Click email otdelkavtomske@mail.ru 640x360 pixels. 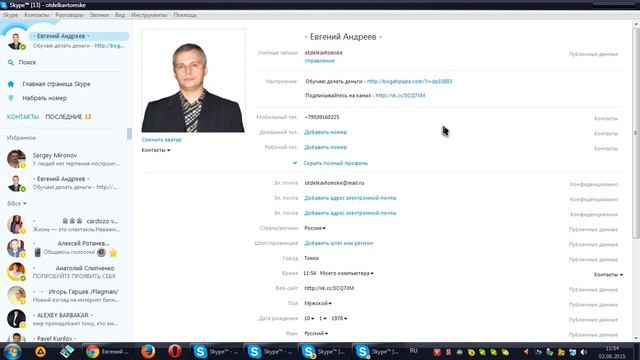[x=334, y=183]
